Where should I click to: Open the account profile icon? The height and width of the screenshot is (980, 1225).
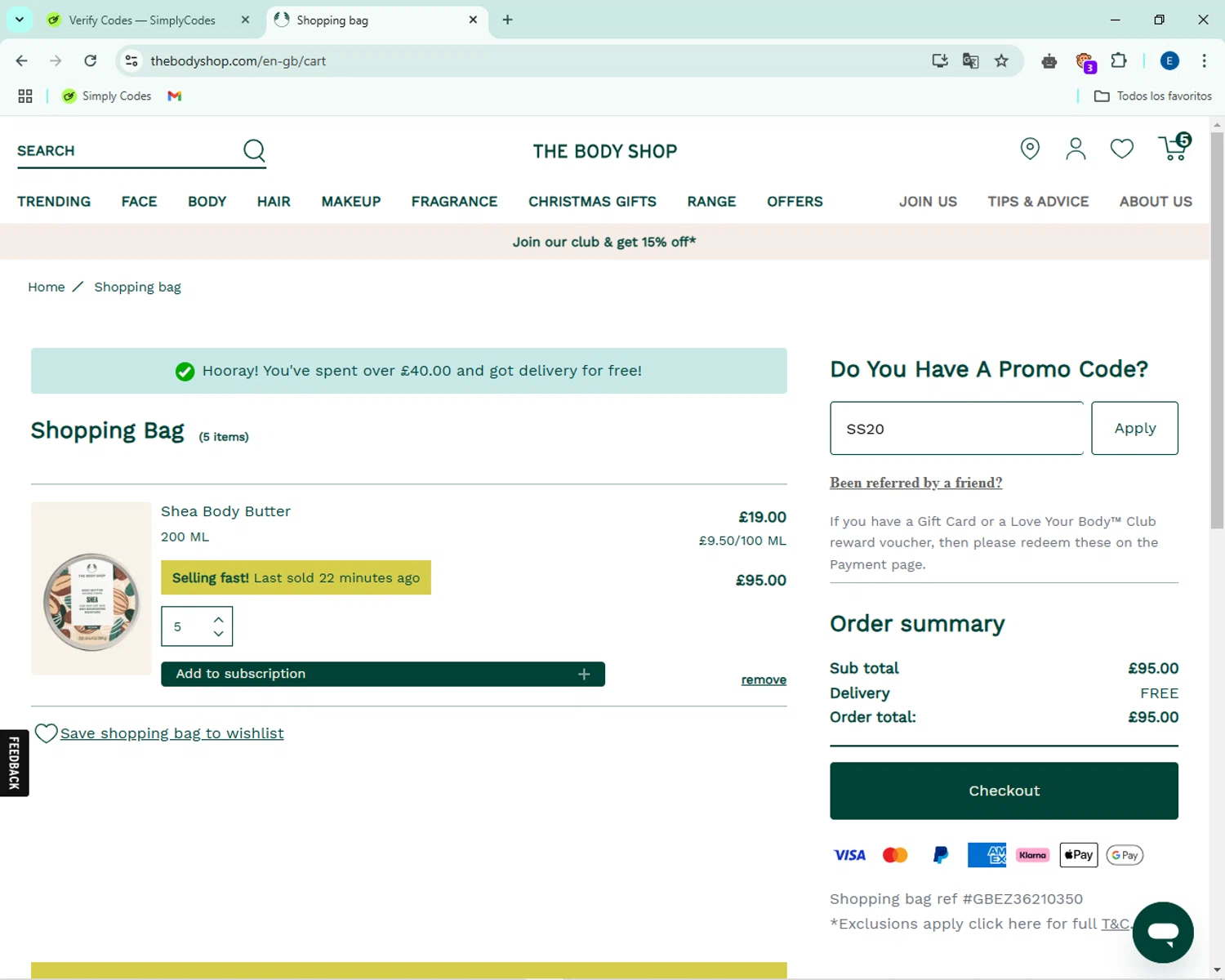click(1076, 149)
